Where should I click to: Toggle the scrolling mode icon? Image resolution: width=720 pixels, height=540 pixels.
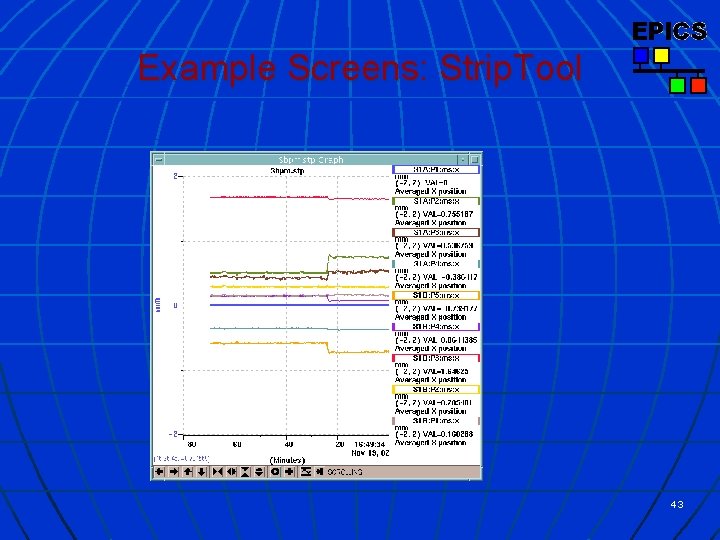point(320,472)
